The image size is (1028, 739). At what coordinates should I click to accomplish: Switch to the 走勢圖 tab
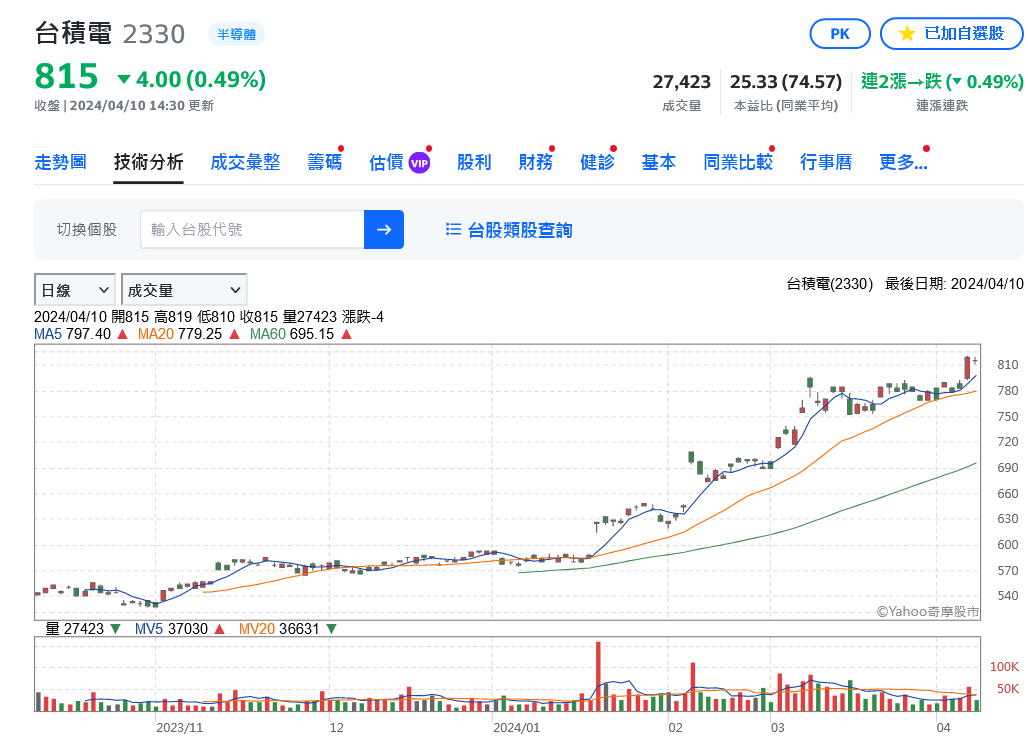click(60, 162)
